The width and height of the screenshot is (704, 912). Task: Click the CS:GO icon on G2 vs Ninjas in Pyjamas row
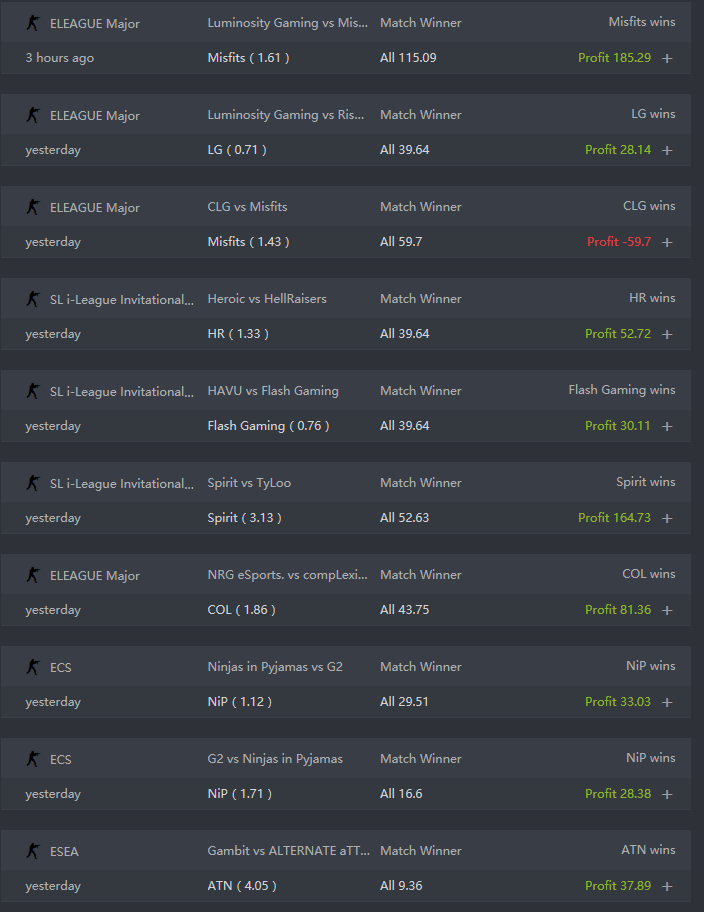click(33, 758)
